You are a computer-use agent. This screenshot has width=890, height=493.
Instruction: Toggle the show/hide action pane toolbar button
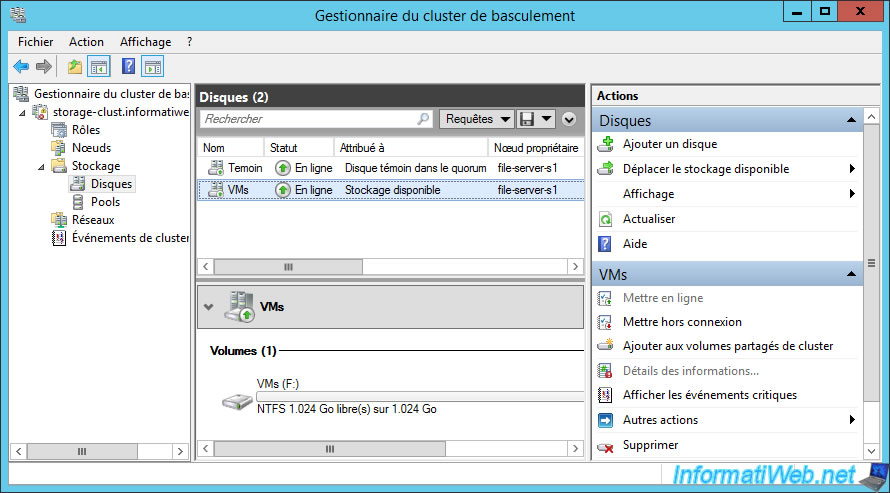coord(153,67)
